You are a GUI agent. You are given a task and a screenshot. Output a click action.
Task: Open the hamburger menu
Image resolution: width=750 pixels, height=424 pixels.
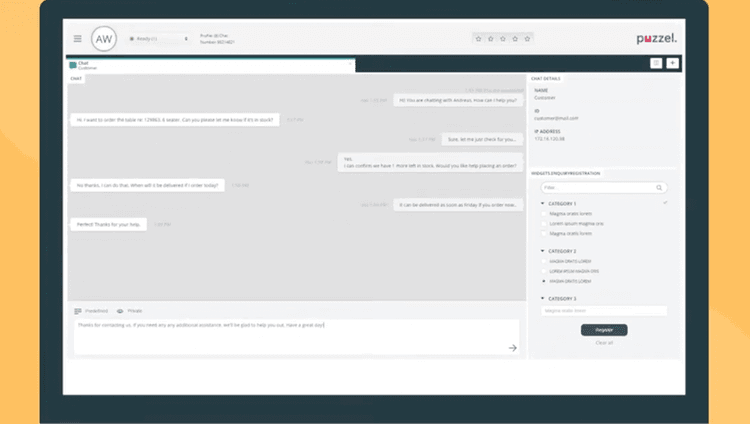[77, 39]
